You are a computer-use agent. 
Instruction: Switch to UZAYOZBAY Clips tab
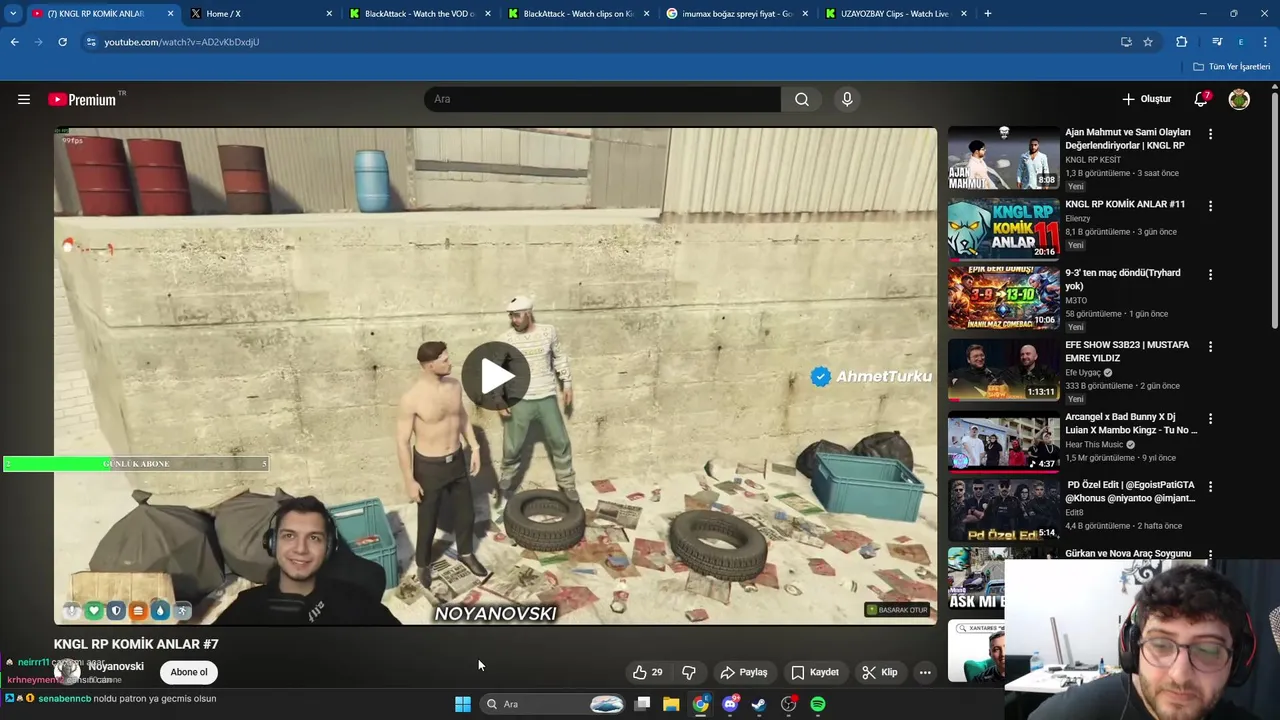pyautogui.click(x=896, y=14)
